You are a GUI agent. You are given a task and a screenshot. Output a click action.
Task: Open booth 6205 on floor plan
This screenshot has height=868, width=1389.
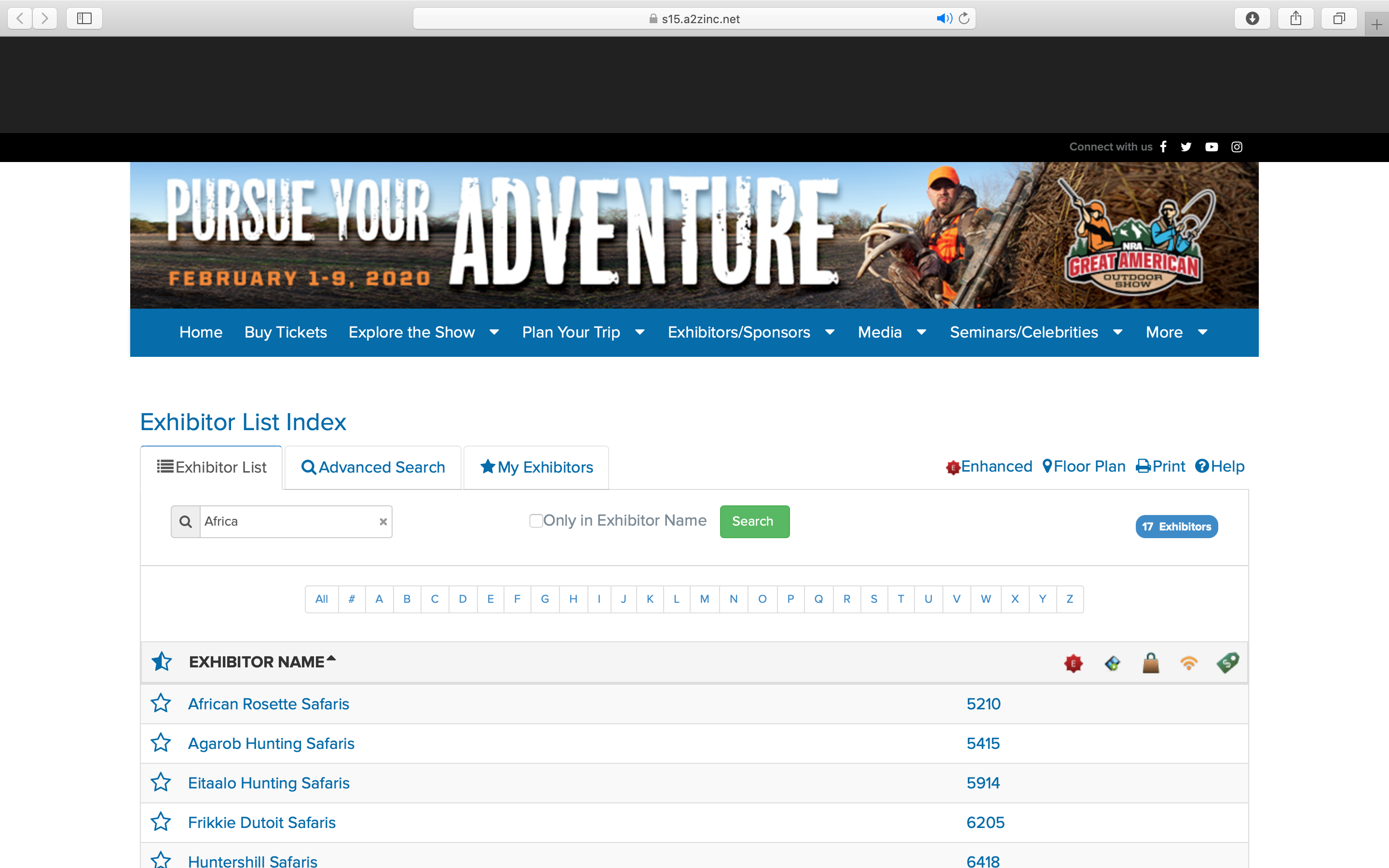click(985, 823)
